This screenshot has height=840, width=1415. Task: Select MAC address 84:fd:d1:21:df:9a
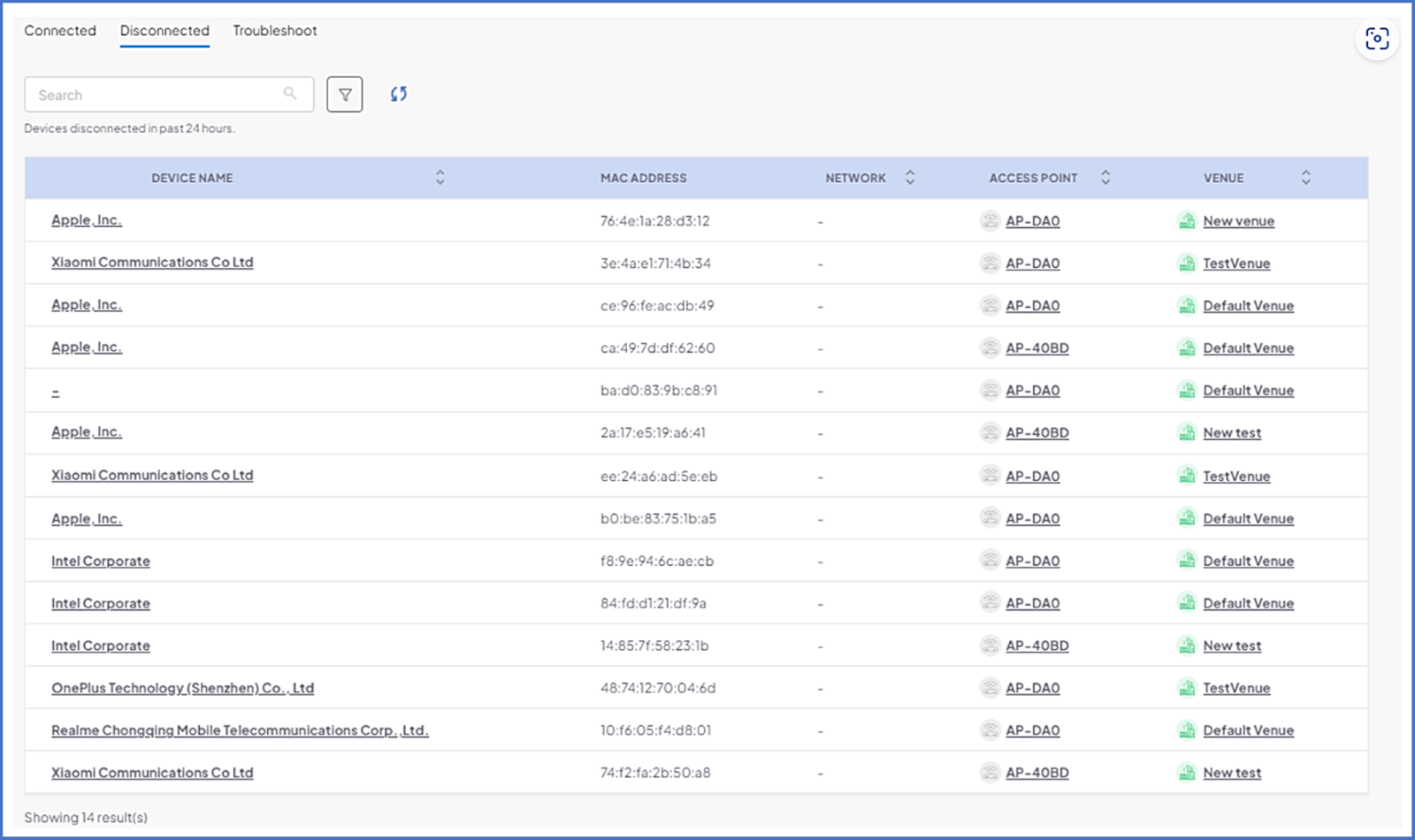654,603
